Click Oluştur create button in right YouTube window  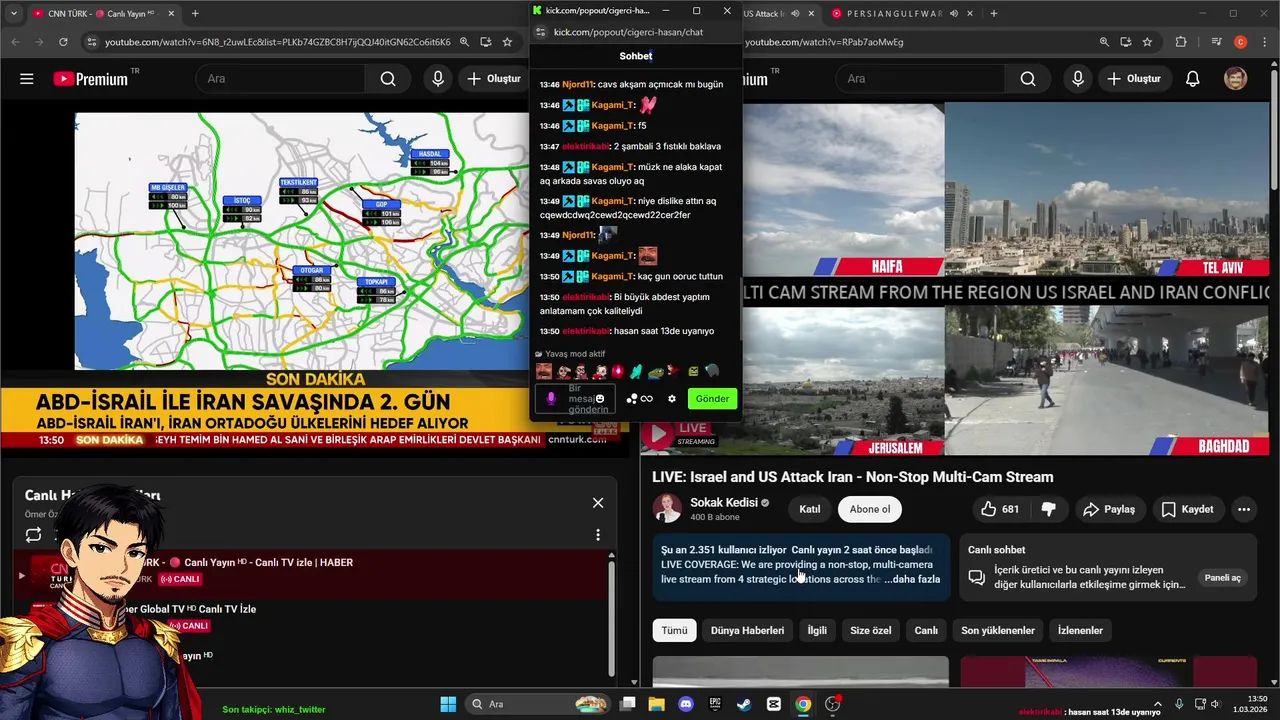[1133, 79]
